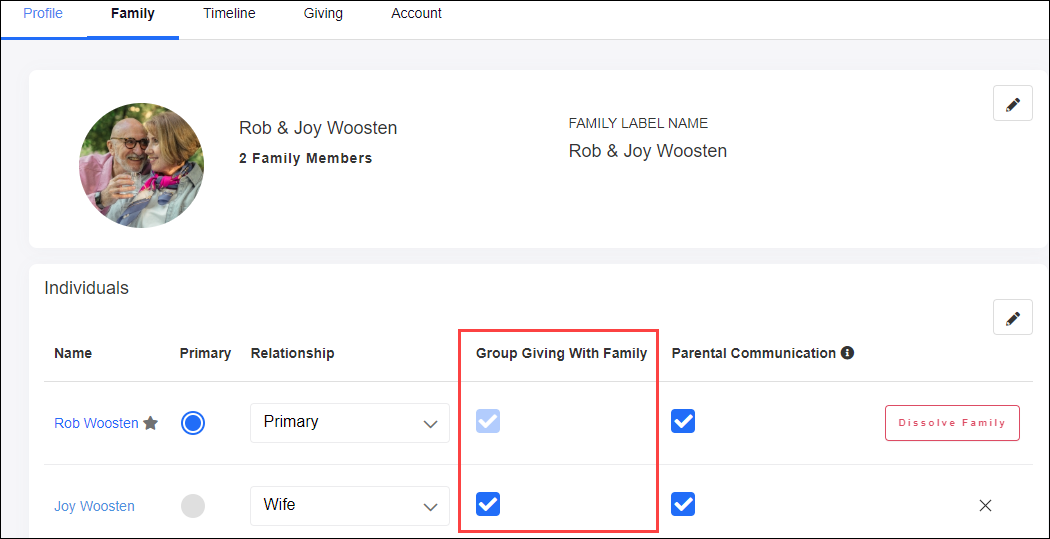
Task: Set Joy Woosten as Primary
Action: coord(193,506)
